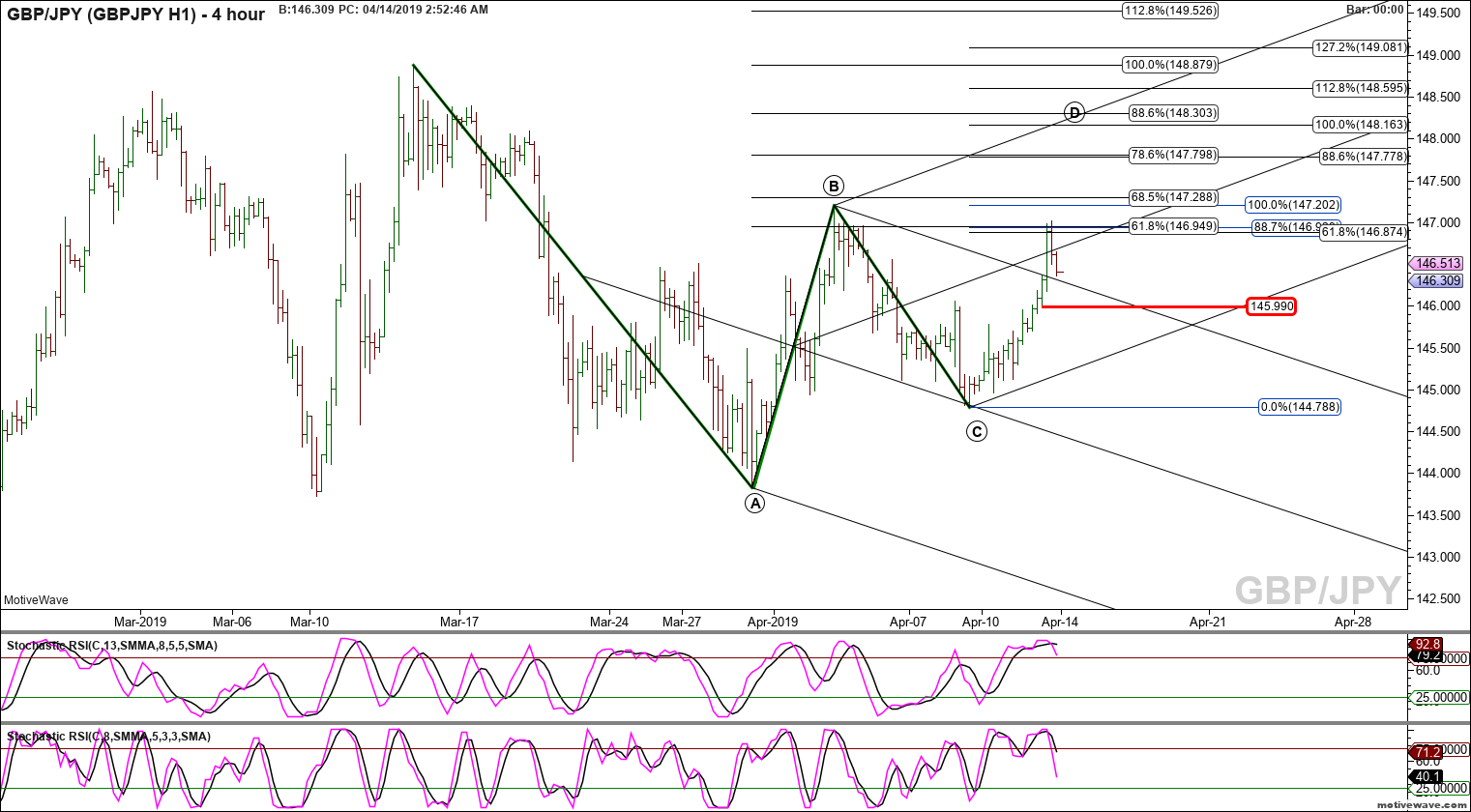The image size is (1471, 812).
Task: Click the 145.500 price axis value
Action: (1439, 348)
